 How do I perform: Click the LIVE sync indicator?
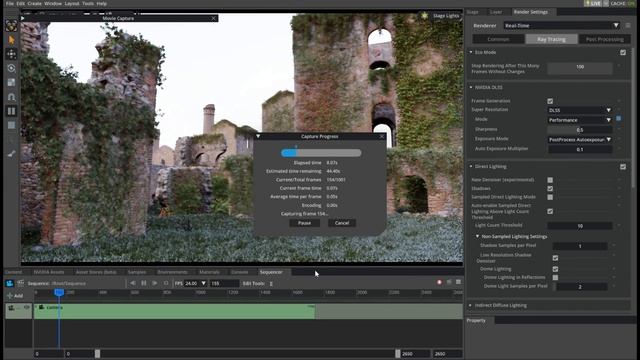point(593,3)
